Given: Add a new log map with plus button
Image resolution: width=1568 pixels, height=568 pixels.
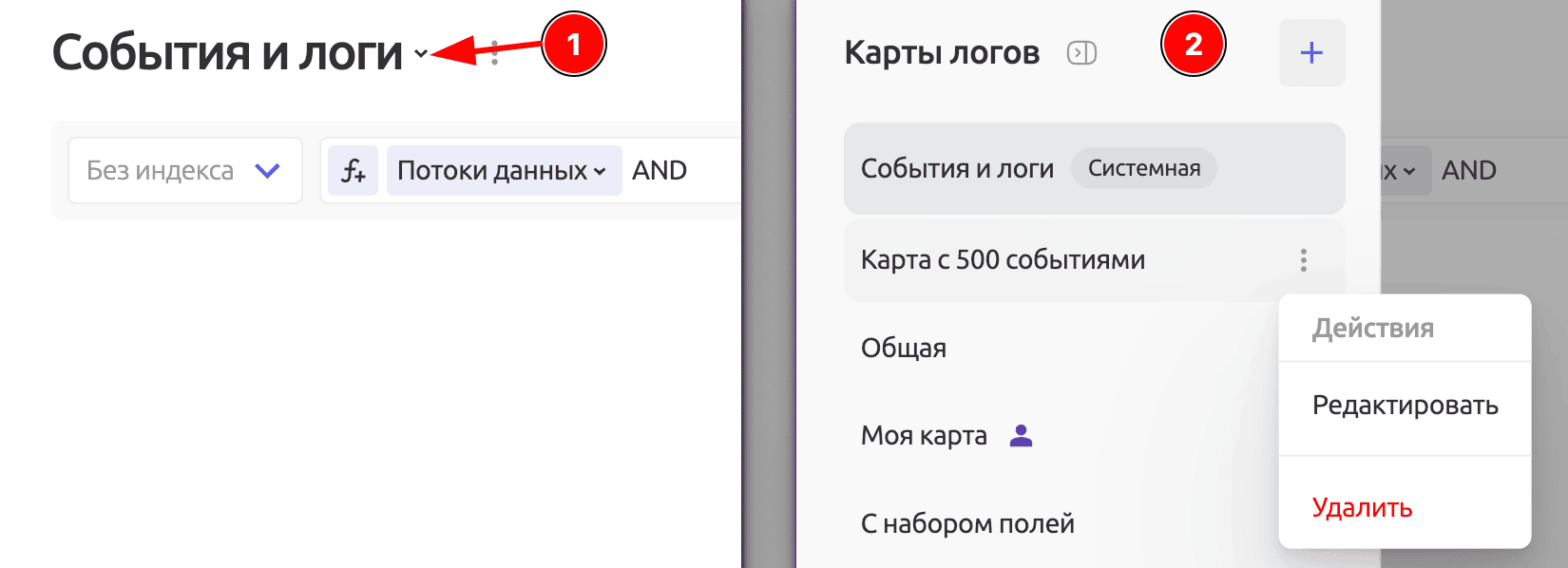Looking at the screenshot, I should coord(1311,53).
